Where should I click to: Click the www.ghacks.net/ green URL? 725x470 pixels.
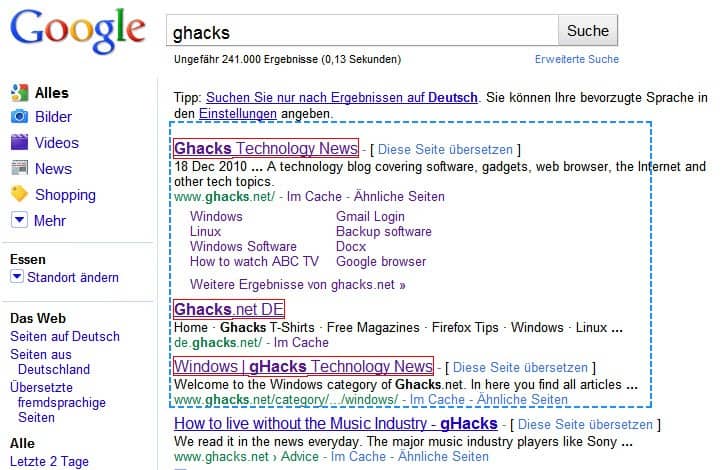point(224,197)
